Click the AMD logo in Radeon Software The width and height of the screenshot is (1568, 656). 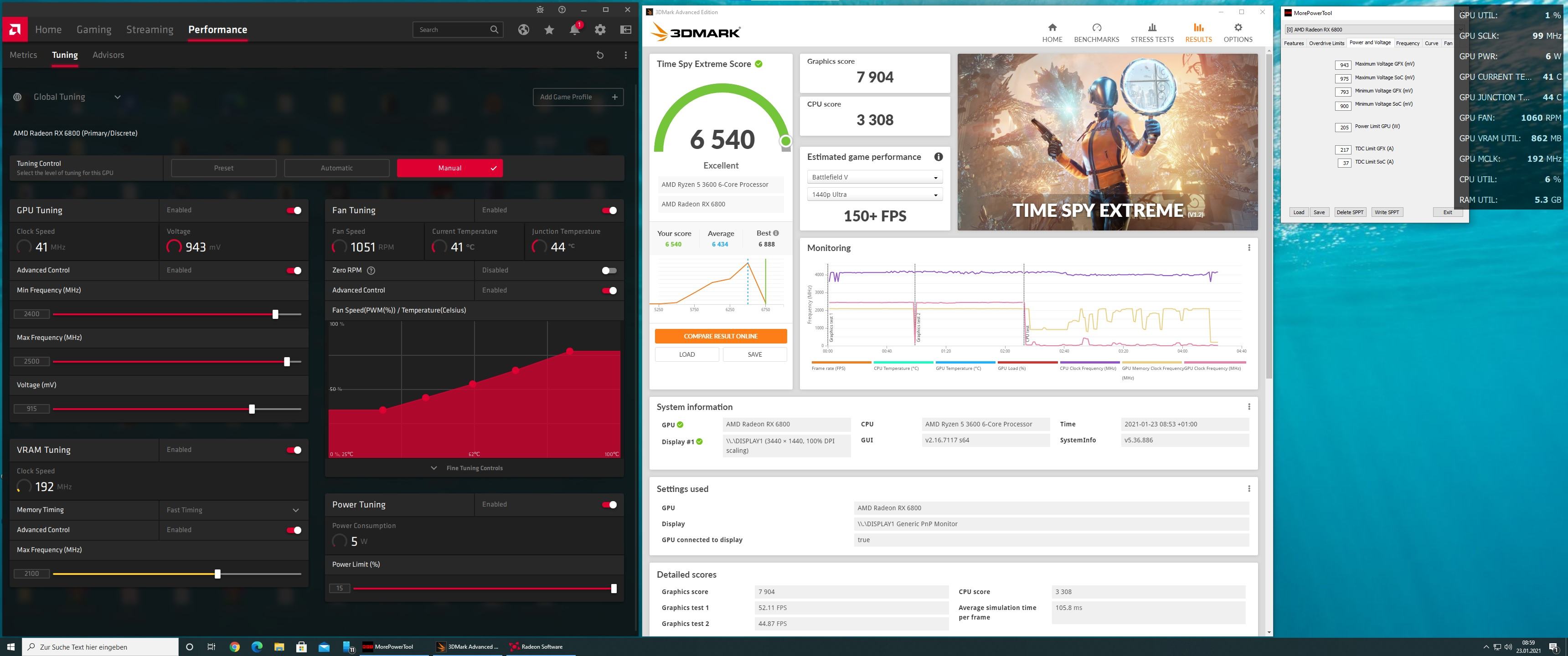tap(15, 29)
